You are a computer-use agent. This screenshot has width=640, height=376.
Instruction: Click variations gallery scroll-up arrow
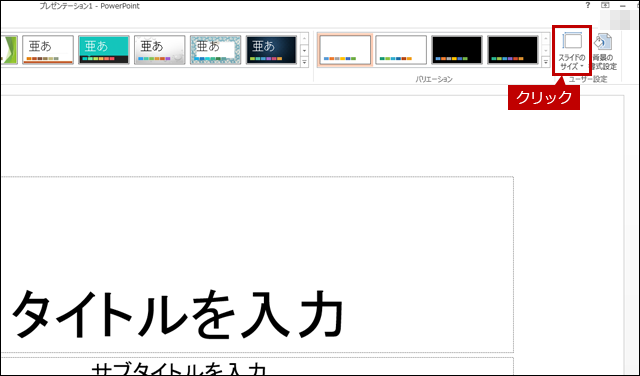click(x=546, y=39)
